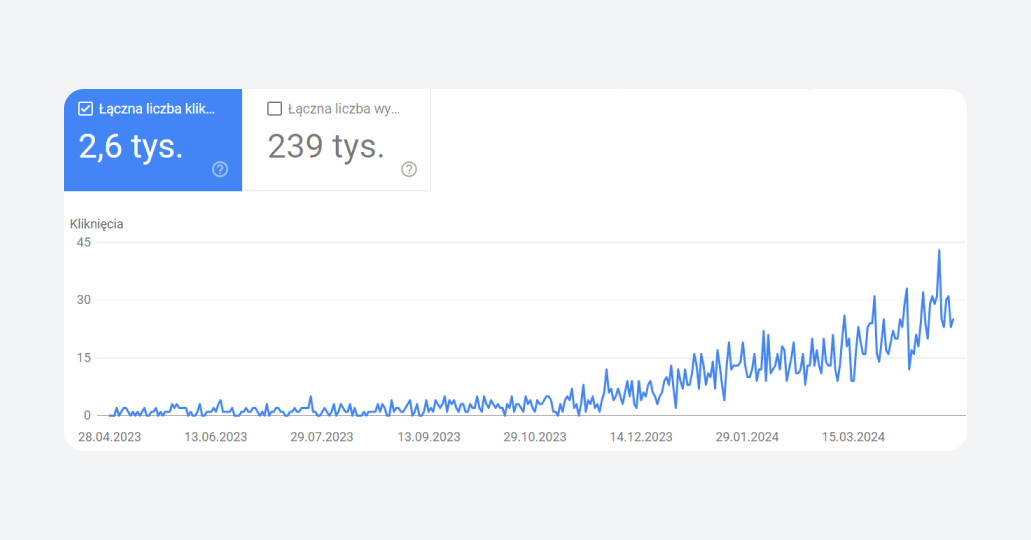Uncheck the Łączna liczba klik... checkbox

pyautogui.click(x=86, y=109)
